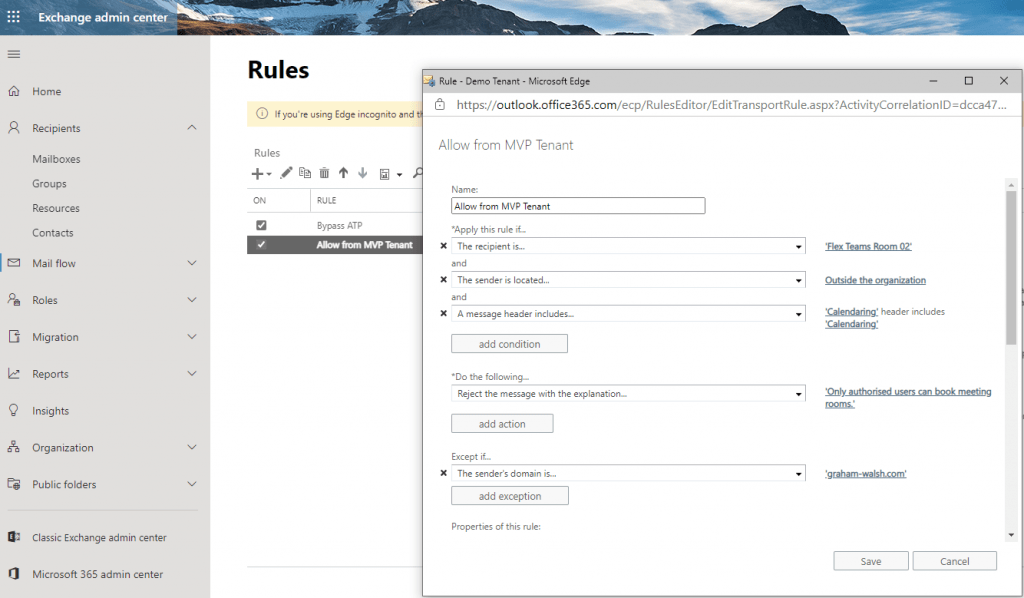Image resolution: width=1024 pixels, height=598 pixels.
Task: Open the Insights page
Action: [x=50, y=411]
